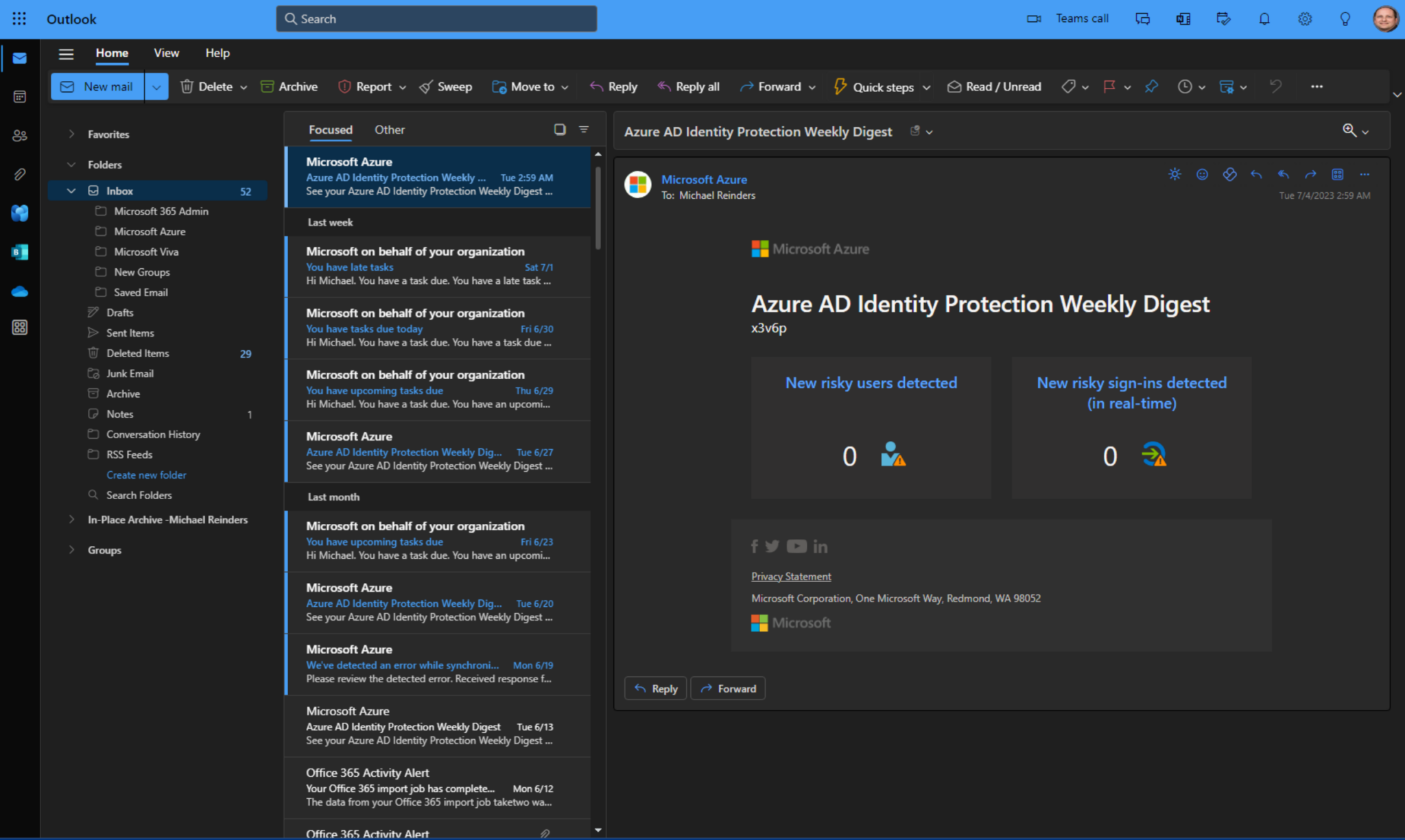Open the Calendar from the left sidebar
The height and width of the screenshot is (840, 1405).
[x=19, y=96]
